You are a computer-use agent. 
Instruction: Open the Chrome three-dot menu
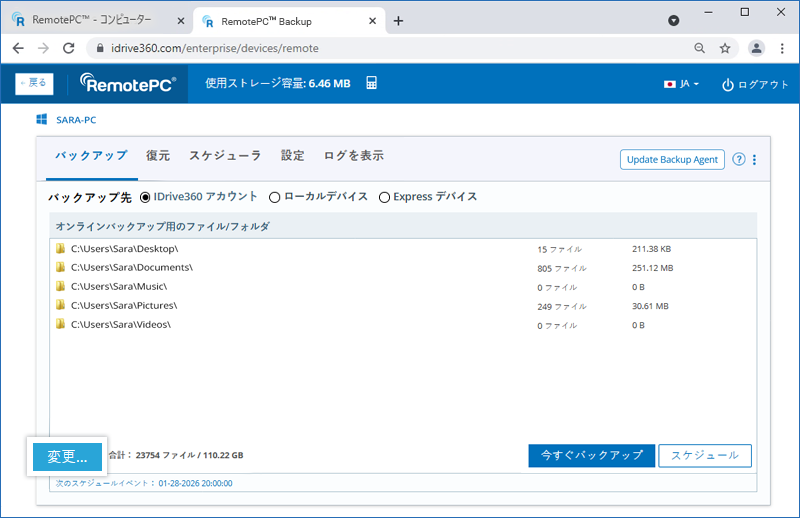click(782, 48)
